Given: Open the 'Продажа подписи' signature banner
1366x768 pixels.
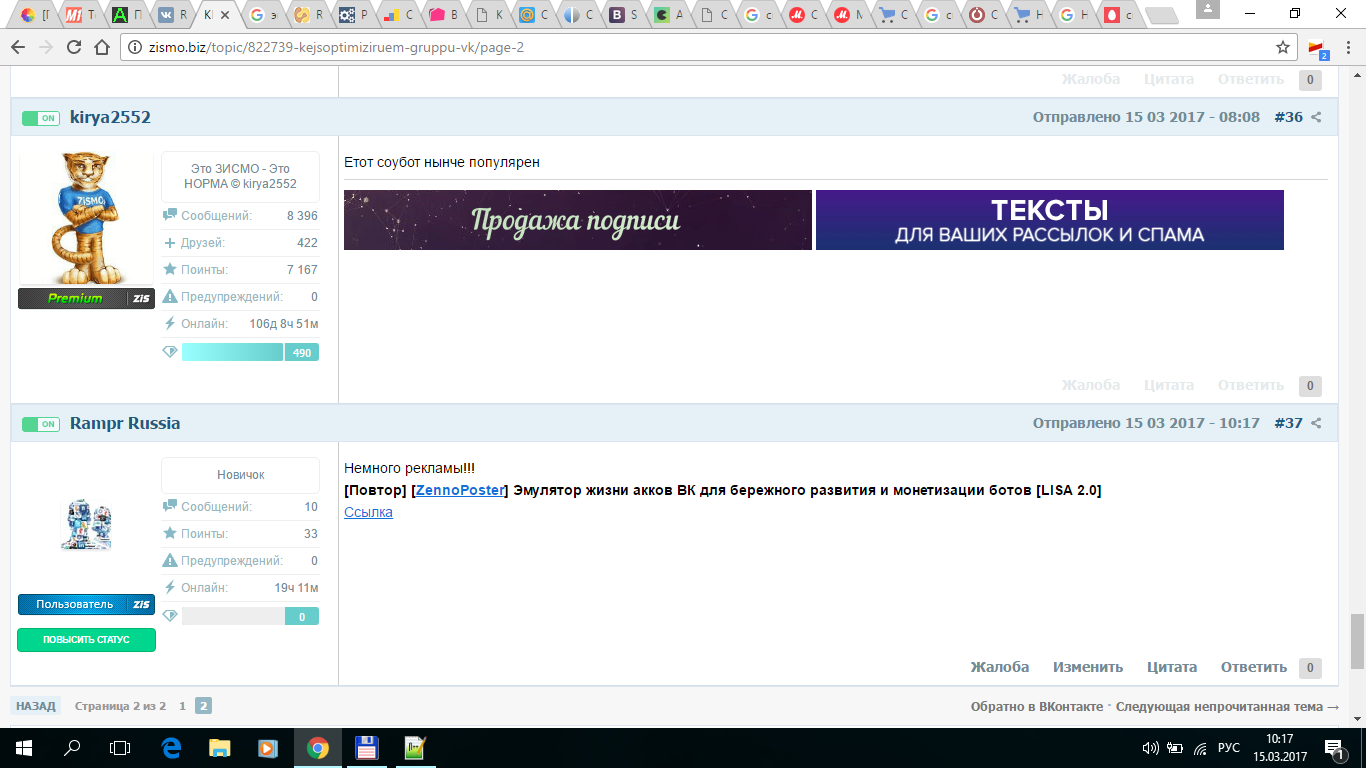Looking at the screenshot, I should [x=578, y=220].
